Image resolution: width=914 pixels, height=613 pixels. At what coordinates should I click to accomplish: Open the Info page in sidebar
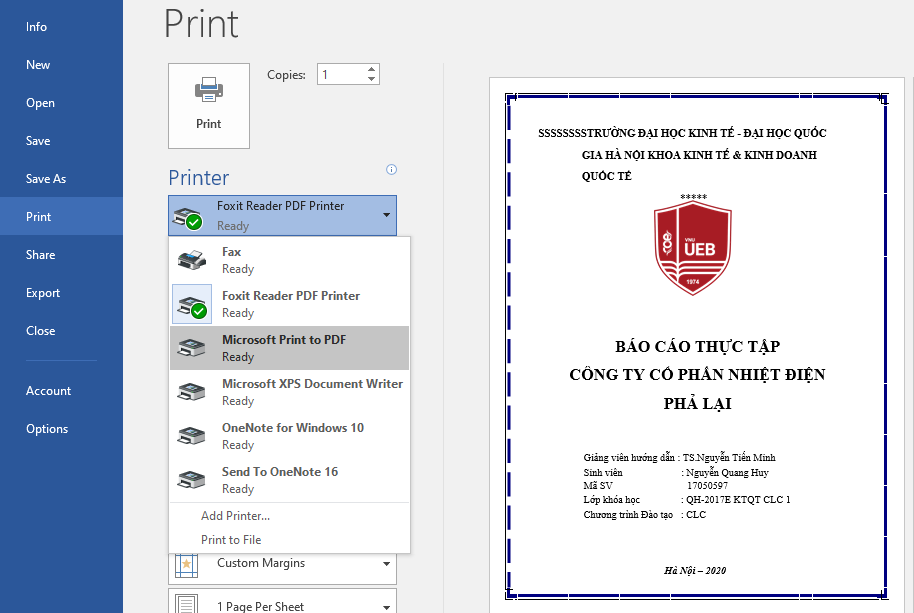click(x=61, y=27)
